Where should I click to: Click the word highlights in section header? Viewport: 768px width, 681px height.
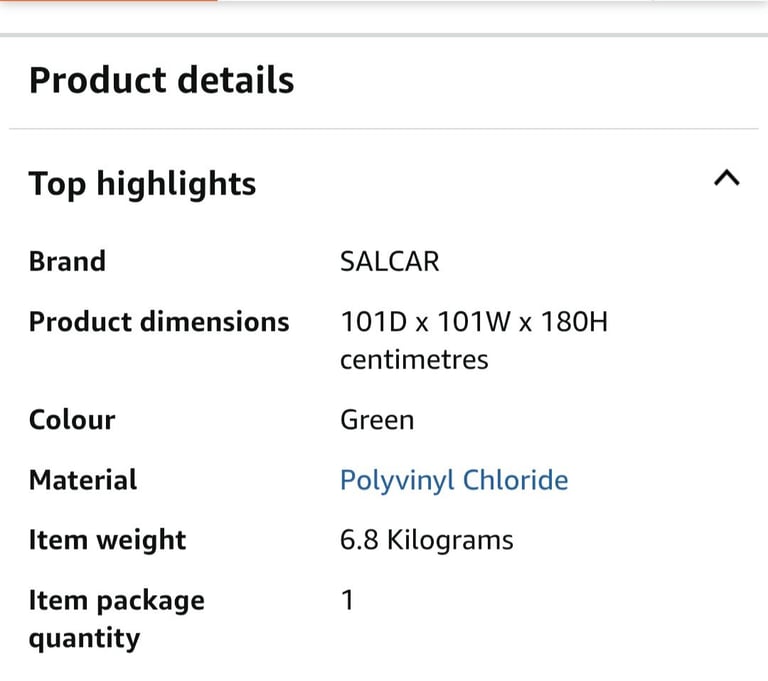(x=176, y=184)
